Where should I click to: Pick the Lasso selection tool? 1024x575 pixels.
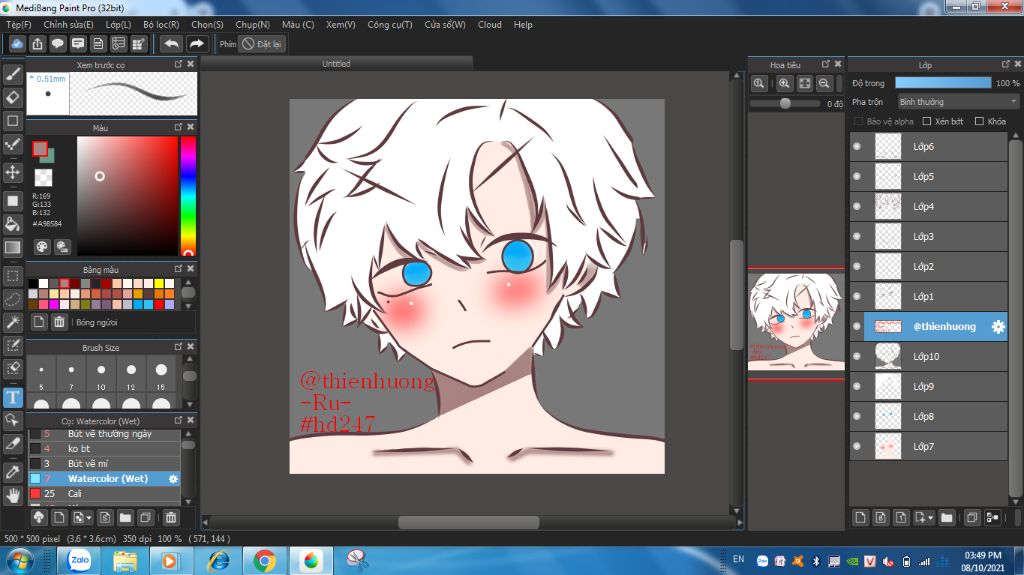coord(13,299)
